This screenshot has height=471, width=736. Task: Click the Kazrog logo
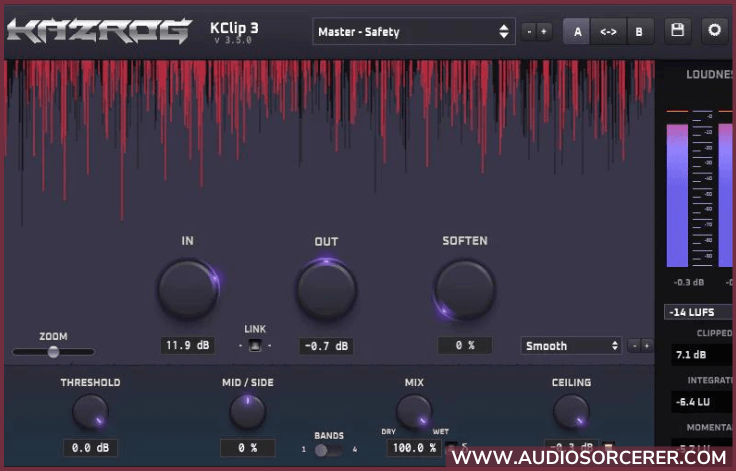coord(100,31)
